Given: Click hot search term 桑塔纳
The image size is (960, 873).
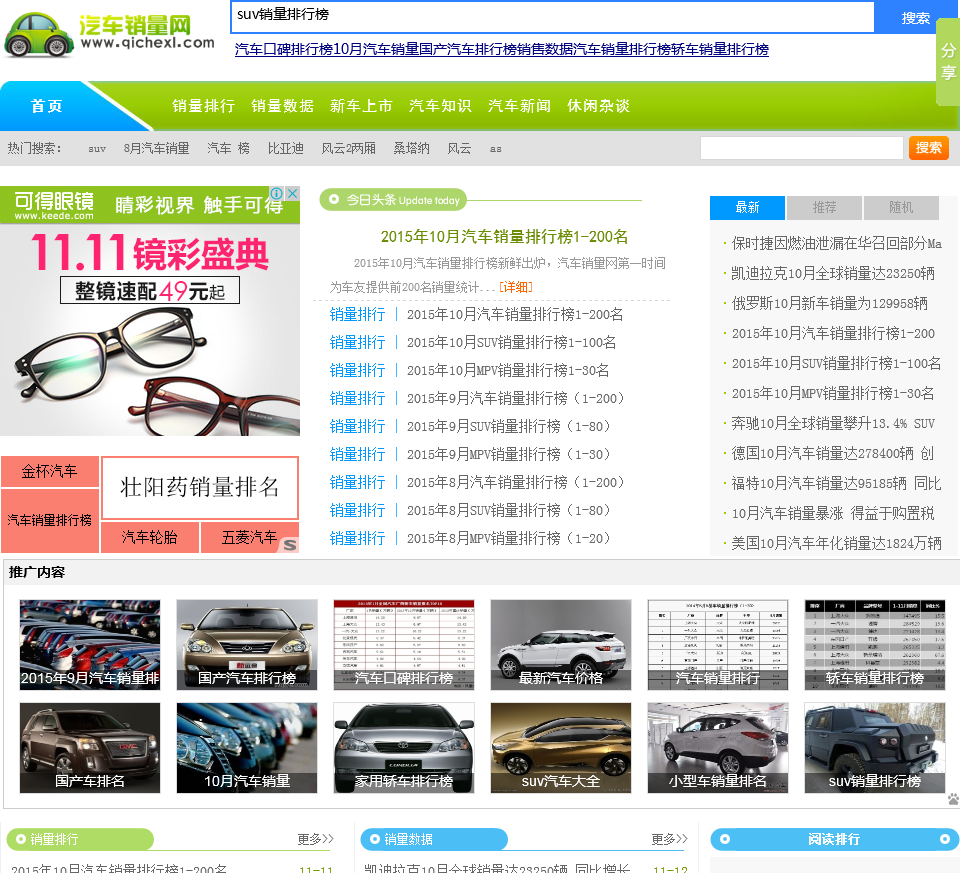Looking at the screenshot, I should coord(411,148).
